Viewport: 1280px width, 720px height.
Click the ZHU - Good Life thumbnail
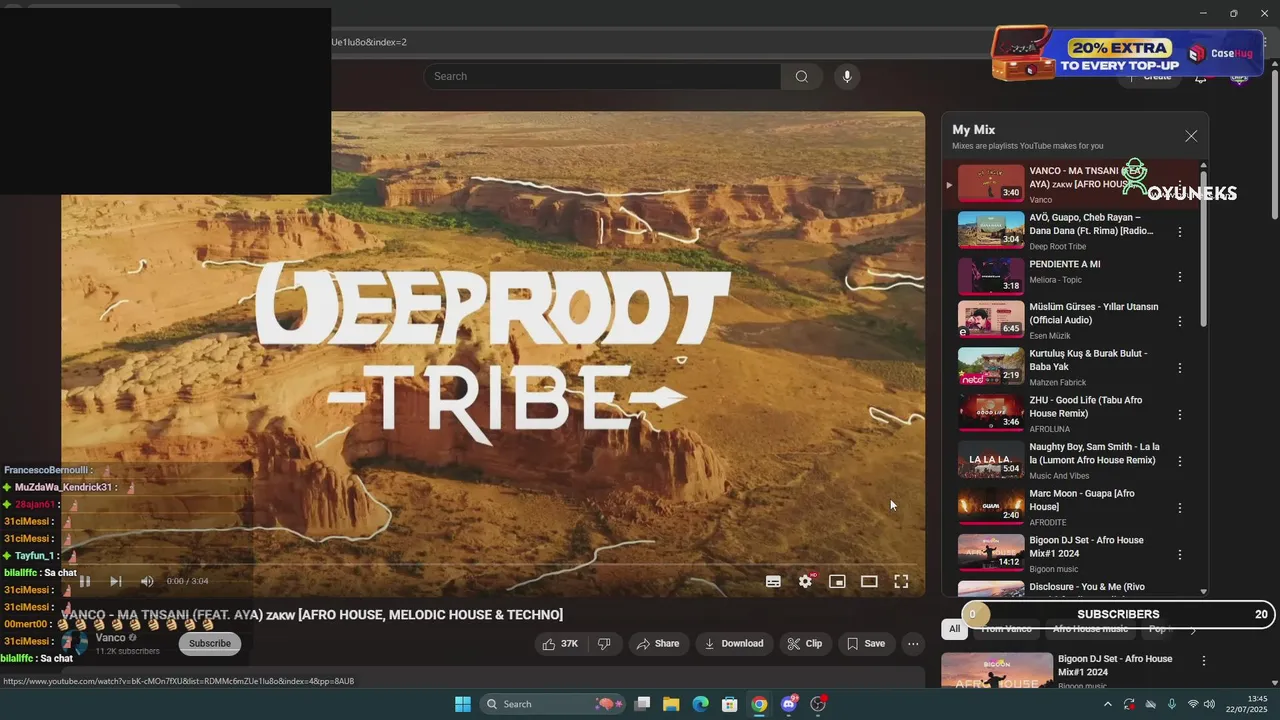pyautogui.click(x=991, y=412)
